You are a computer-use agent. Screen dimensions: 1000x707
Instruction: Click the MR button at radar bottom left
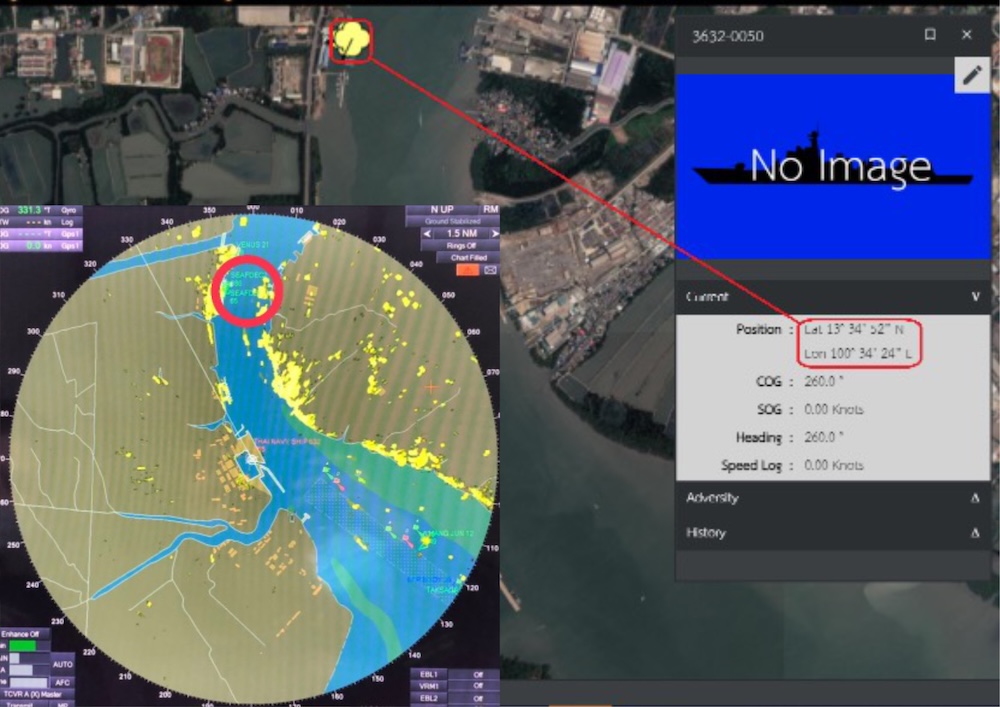62,704
